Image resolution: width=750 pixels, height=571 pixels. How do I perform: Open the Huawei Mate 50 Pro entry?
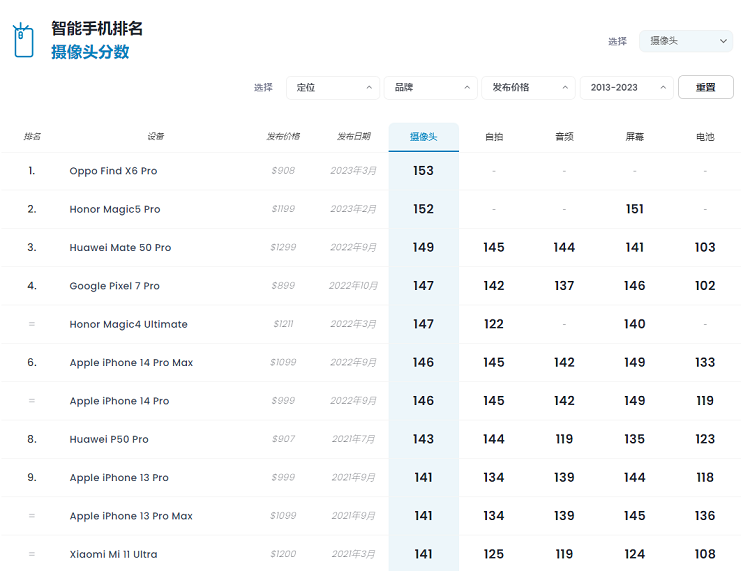point(120,248)
